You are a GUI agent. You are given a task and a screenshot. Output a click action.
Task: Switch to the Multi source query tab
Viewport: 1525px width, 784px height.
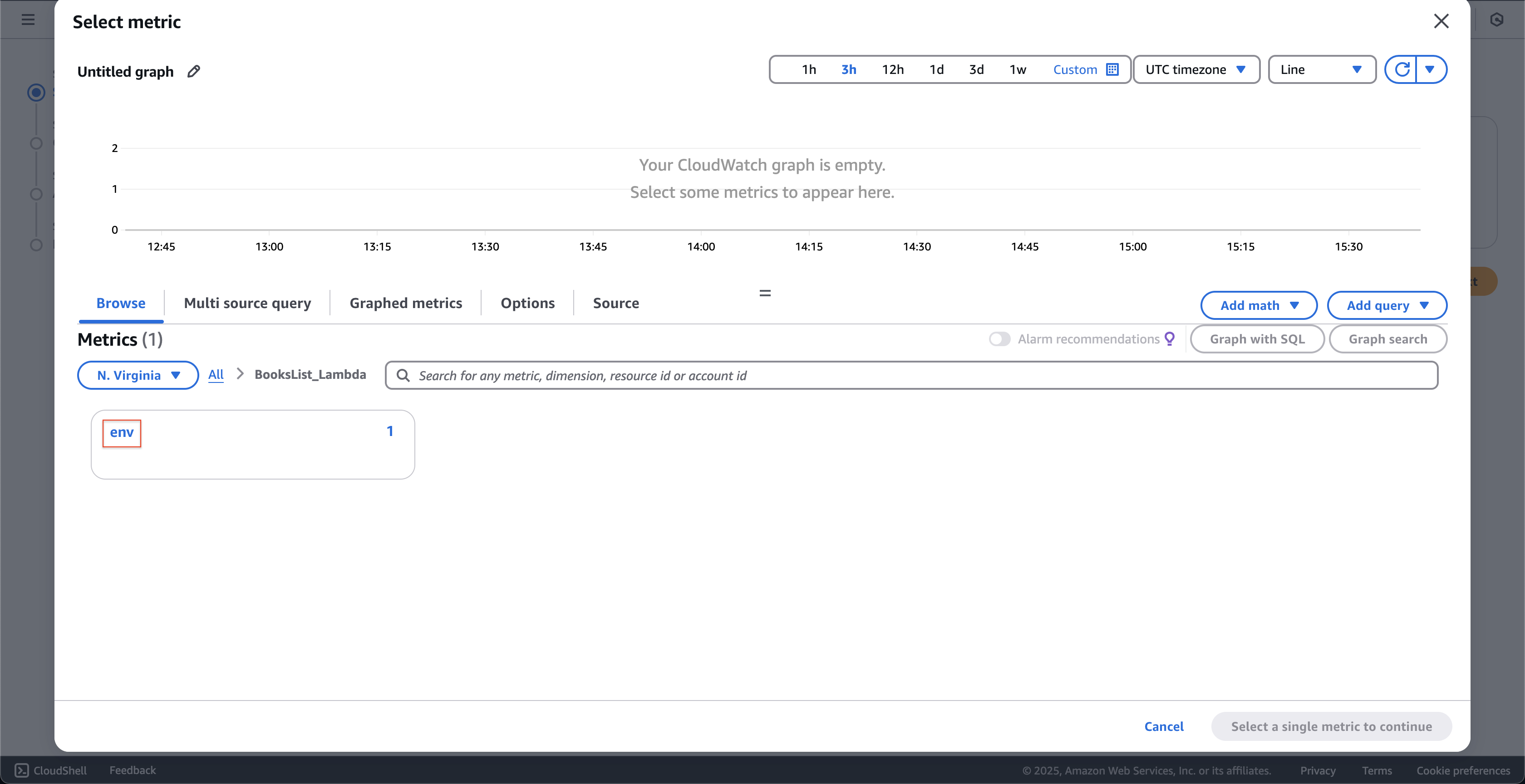tap(247, 302)
